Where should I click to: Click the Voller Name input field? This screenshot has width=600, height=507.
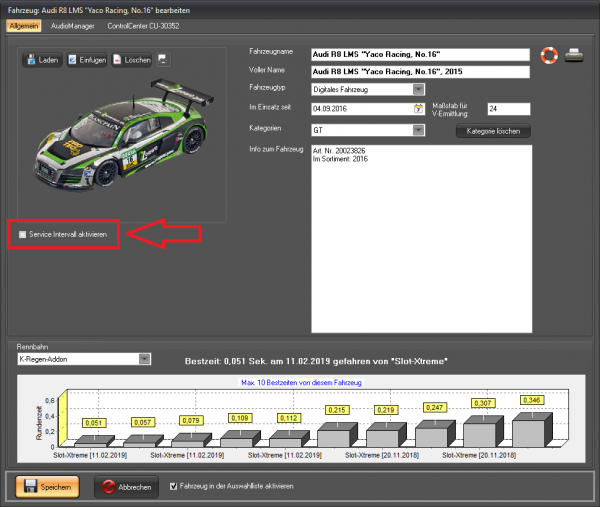click(x=420, y=72)
